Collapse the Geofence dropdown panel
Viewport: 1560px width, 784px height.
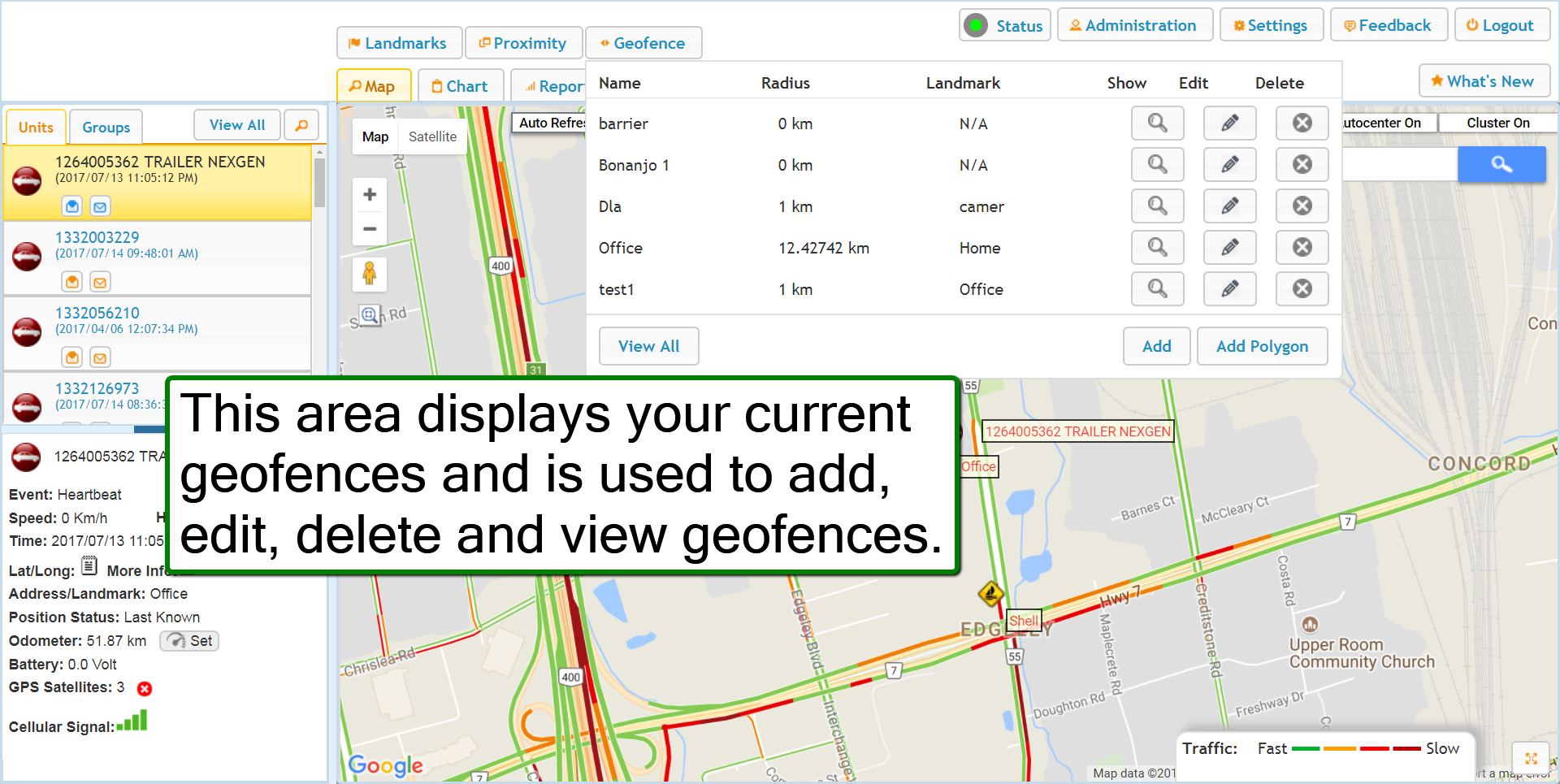[x=643, y=43]
